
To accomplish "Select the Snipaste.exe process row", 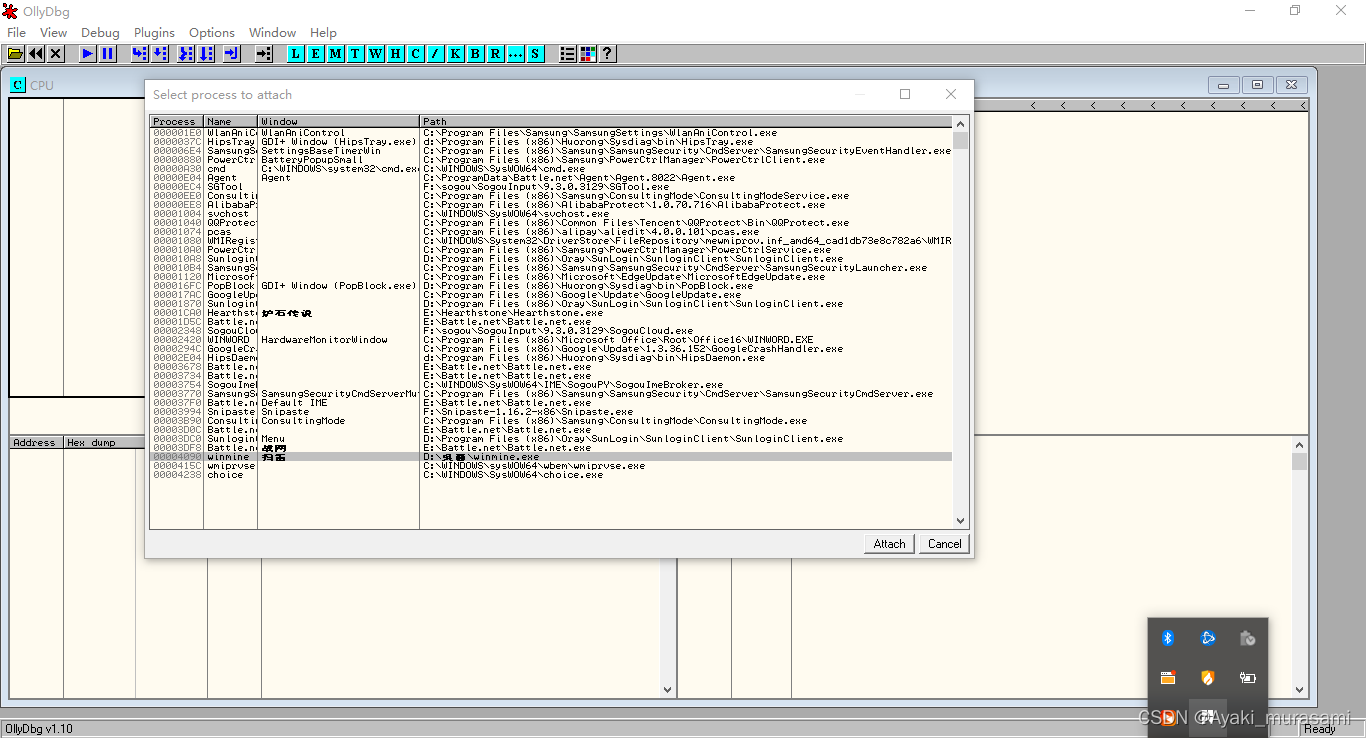I will [x=551, y=412].
